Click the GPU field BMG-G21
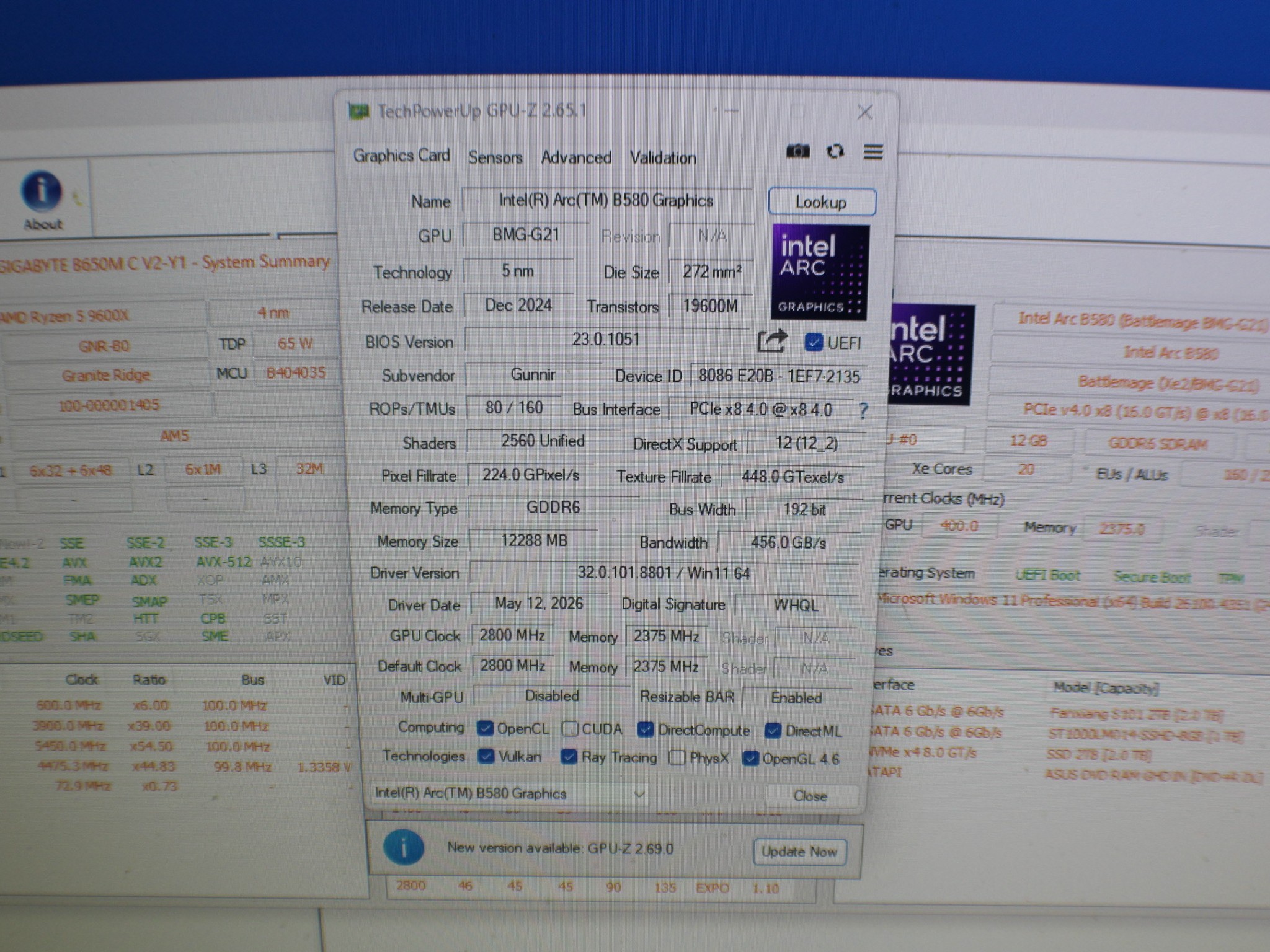This screenshot has height=952, width=1270. click(x=525, y=235)
